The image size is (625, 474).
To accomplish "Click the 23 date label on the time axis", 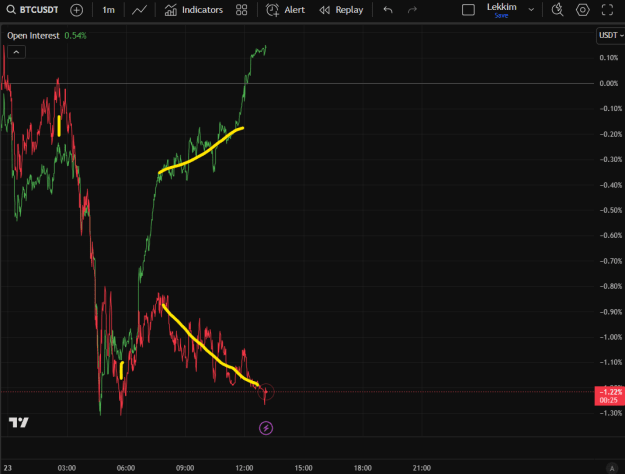I will point(8,468).
